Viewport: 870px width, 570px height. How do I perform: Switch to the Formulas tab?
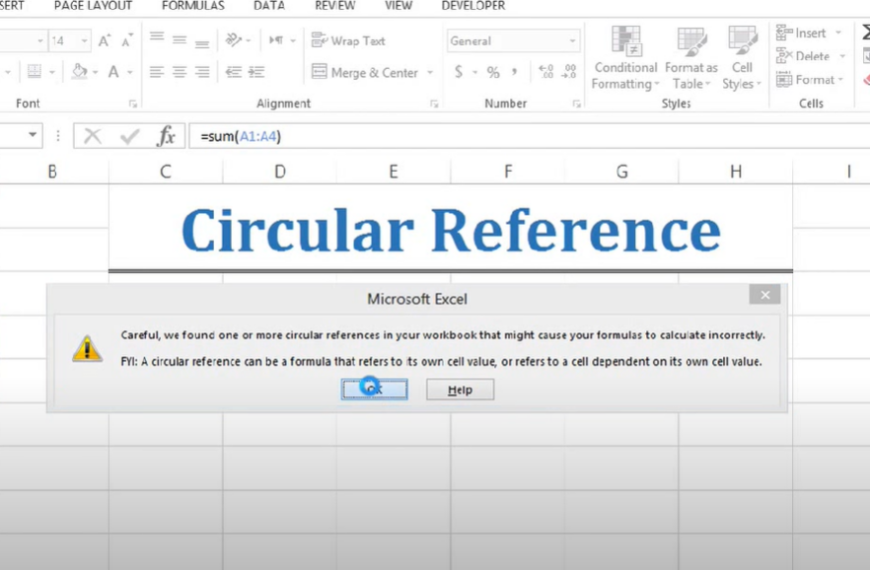coord(193,6)
